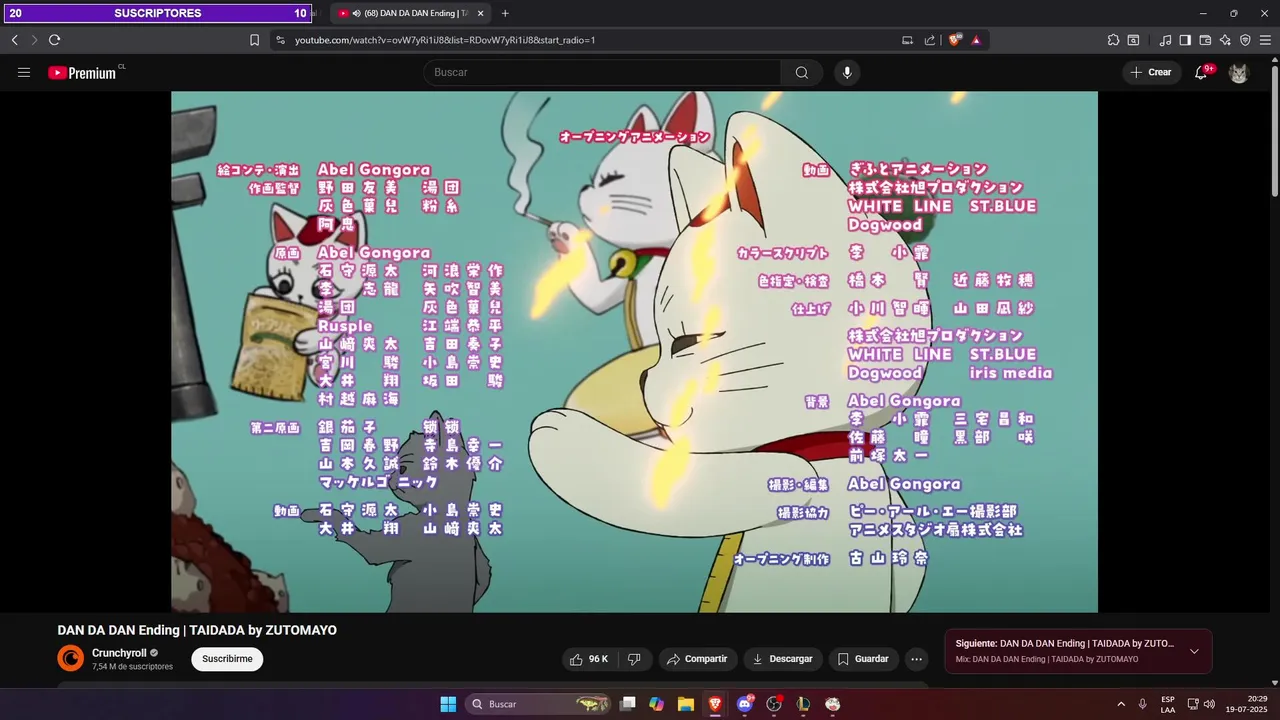Click the video player frame
The image size is (1280, 720).
[x=634, y=352]
